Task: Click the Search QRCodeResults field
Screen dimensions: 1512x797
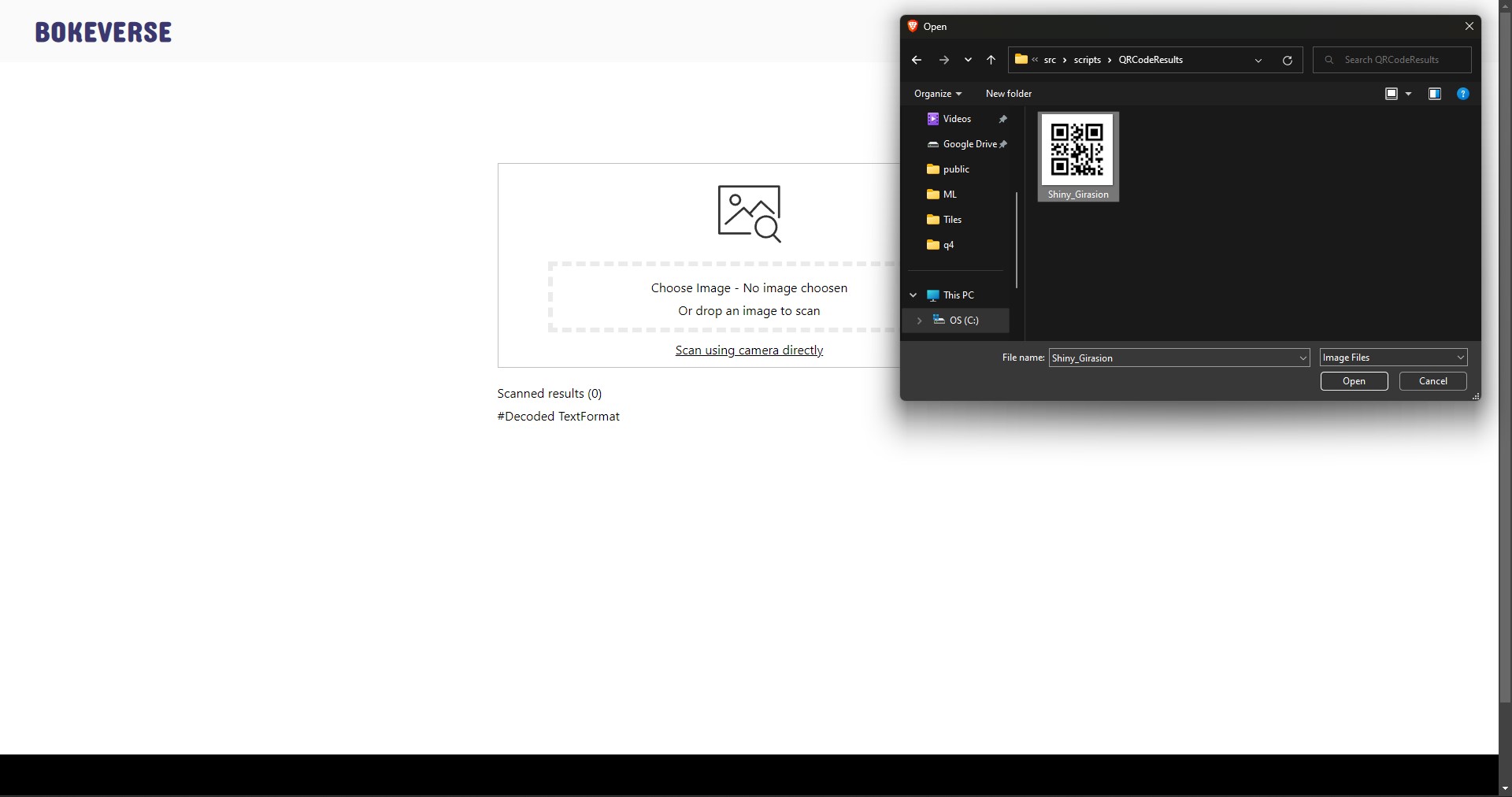Action: click(1392, 60)
